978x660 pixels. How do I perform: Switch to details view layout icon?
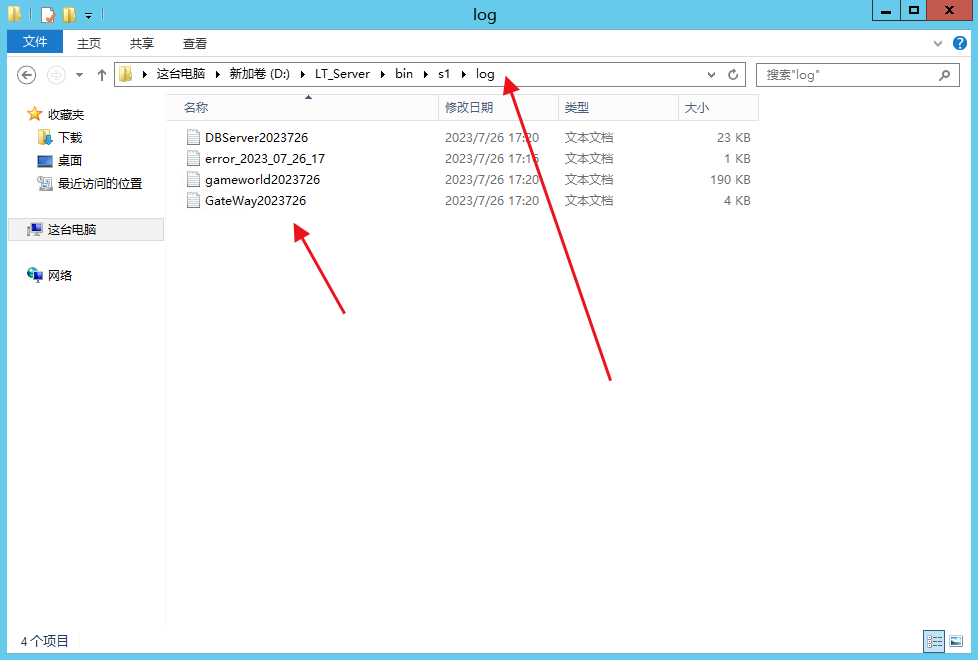(934, 641)
